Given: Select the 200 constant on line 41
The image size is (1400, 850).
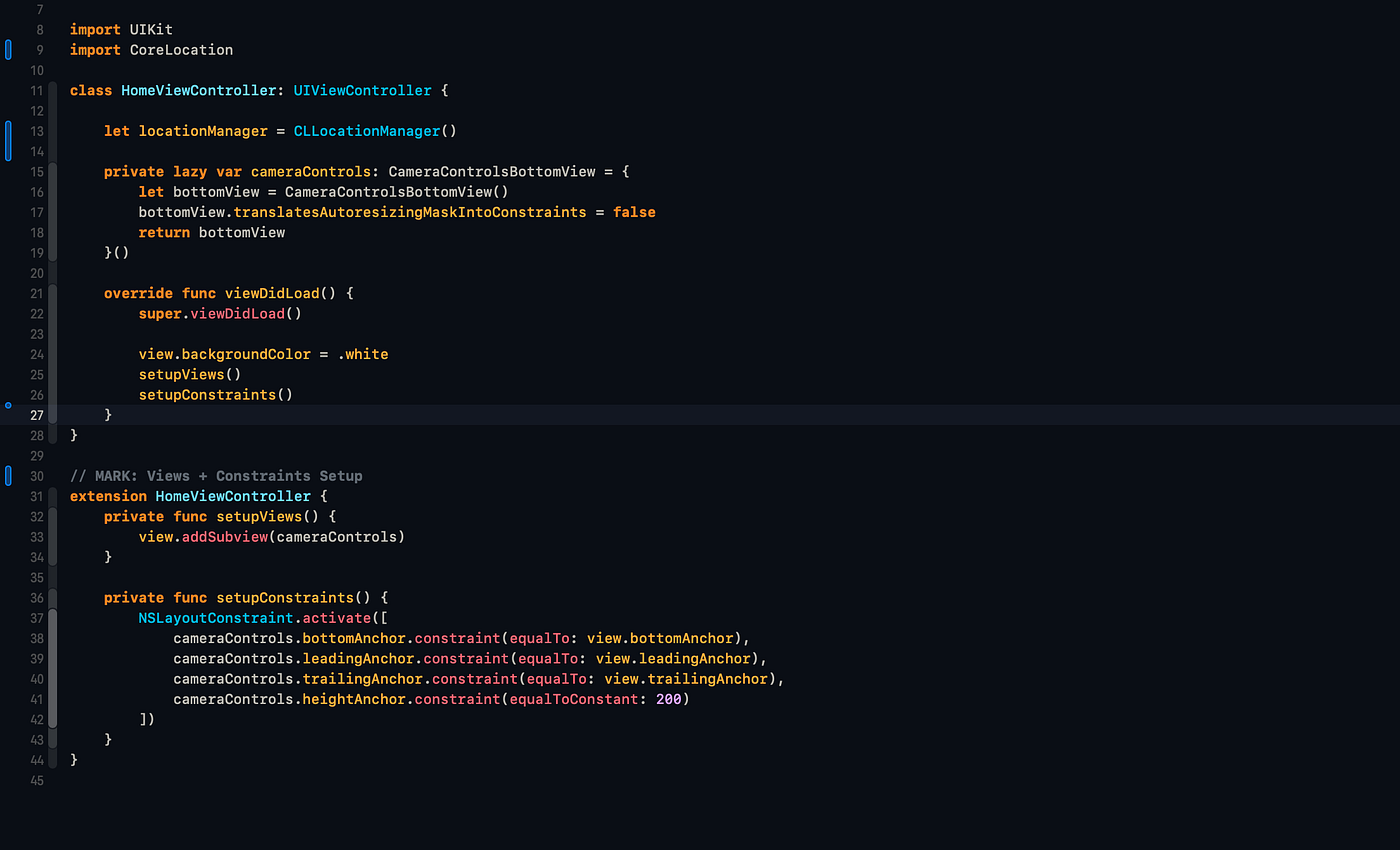Looking at the screenshot, I should pyautogui.click(x=670, y=698).
